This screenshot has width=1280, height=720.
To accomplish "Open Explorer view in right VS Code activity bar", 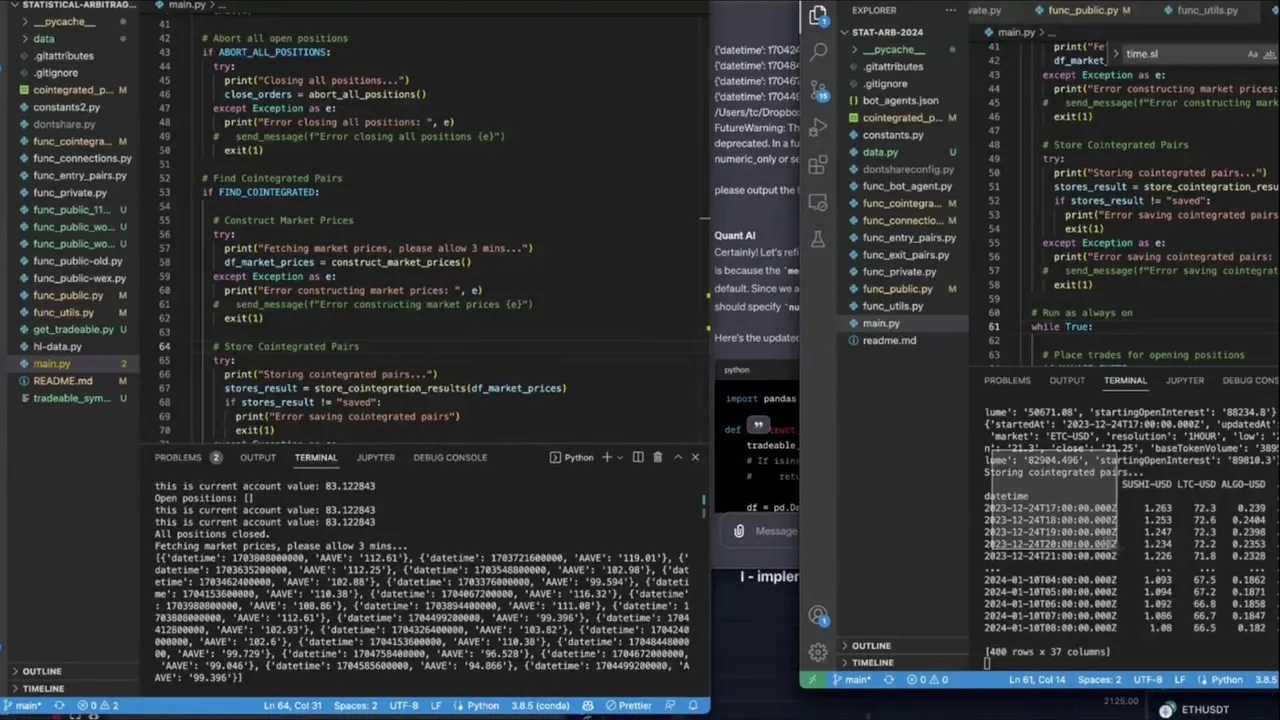I will tap(818, 15).
